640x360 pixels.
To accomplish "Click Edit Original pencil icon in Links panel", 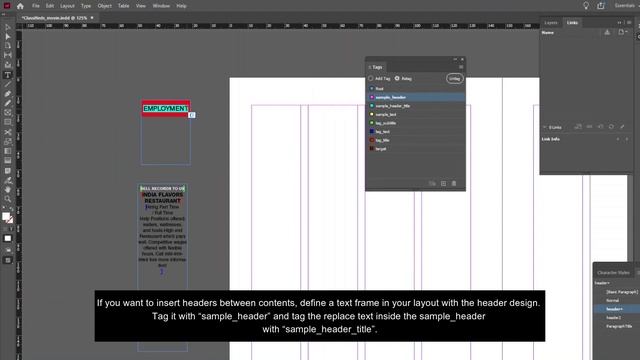I will pyautogui.click(x=622, y=127).
